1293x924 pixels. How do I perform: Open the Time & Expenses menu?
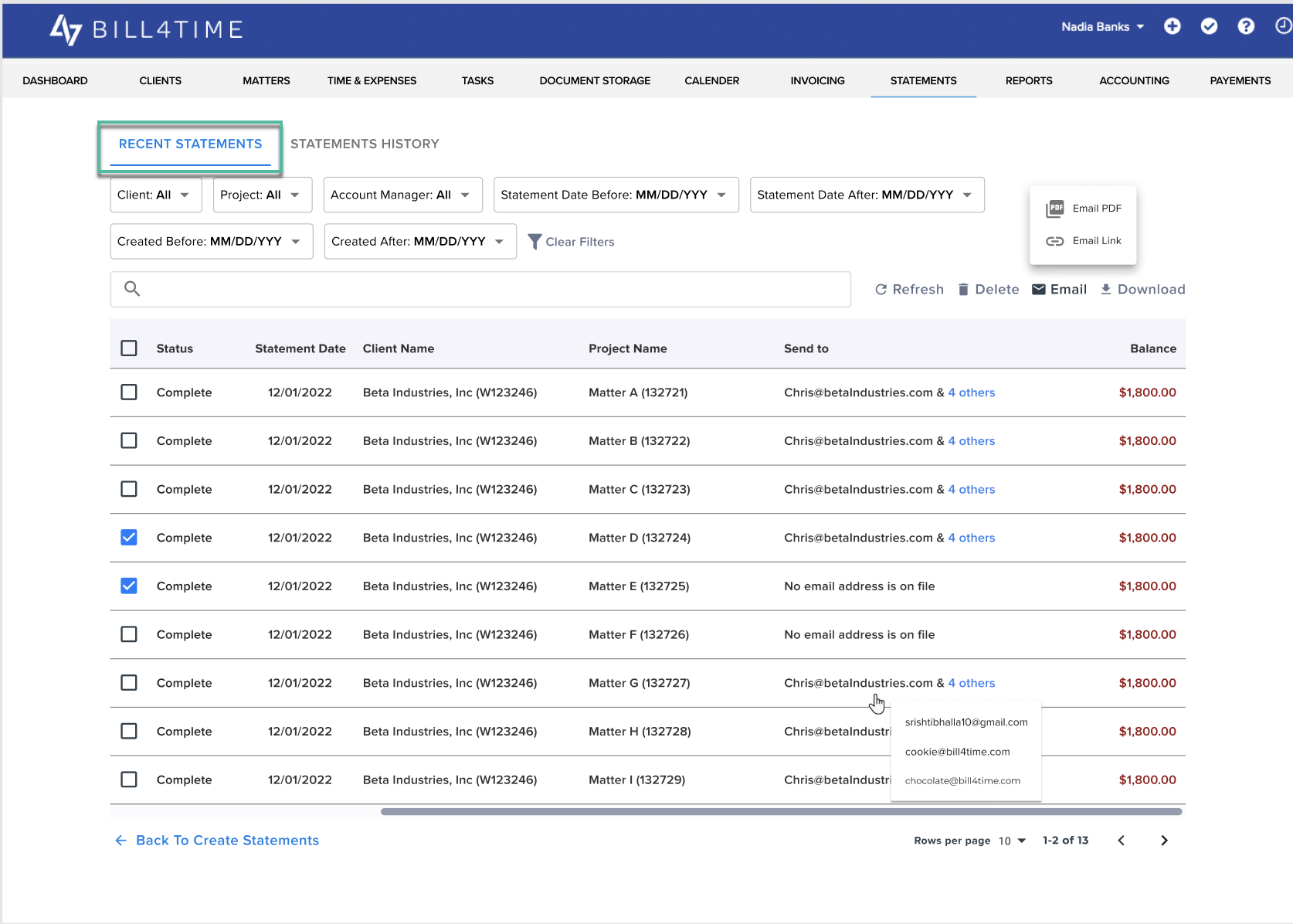[372, 80]
